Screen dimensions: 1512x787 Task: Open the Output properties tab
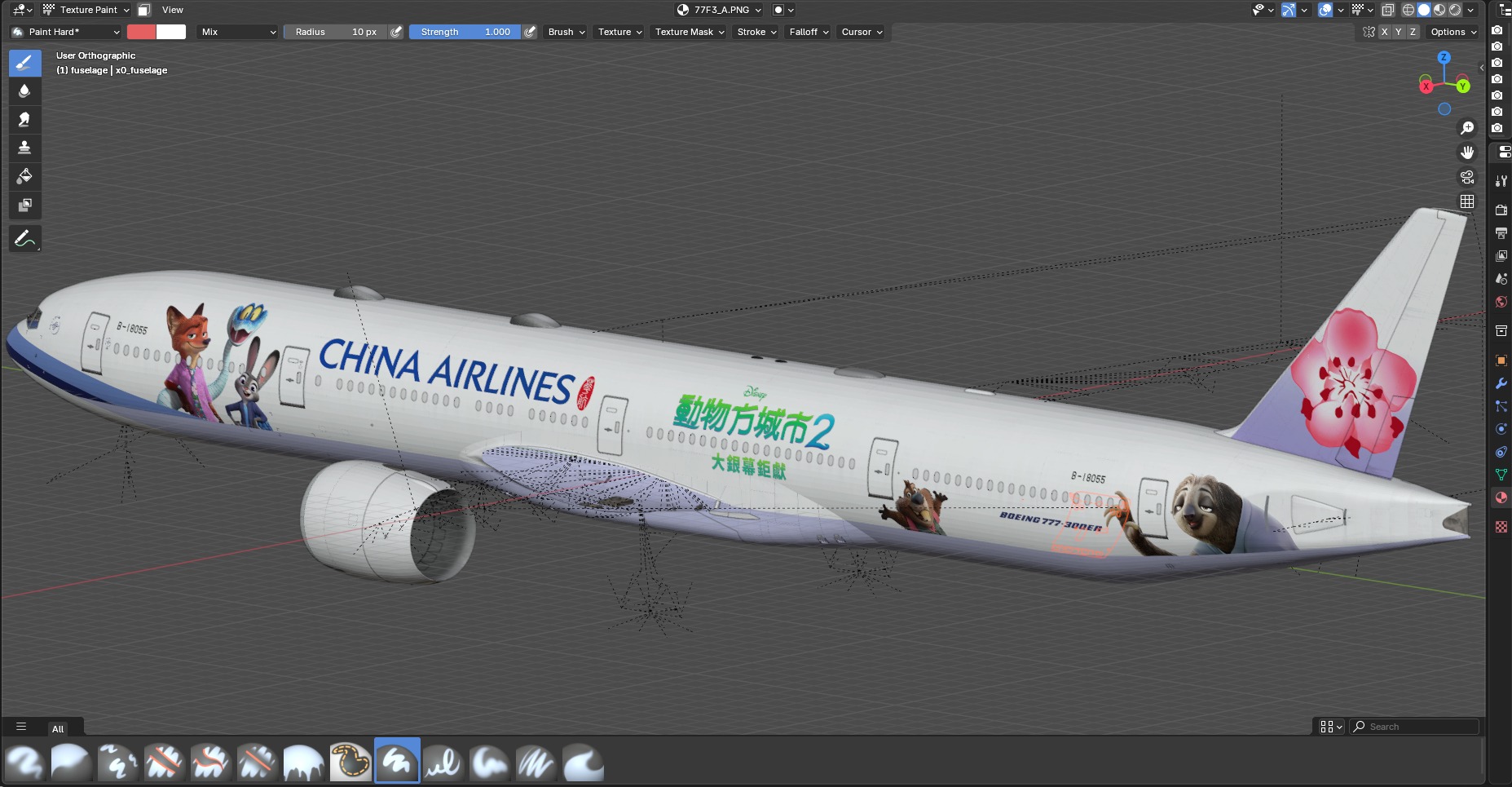(1501, 232)
